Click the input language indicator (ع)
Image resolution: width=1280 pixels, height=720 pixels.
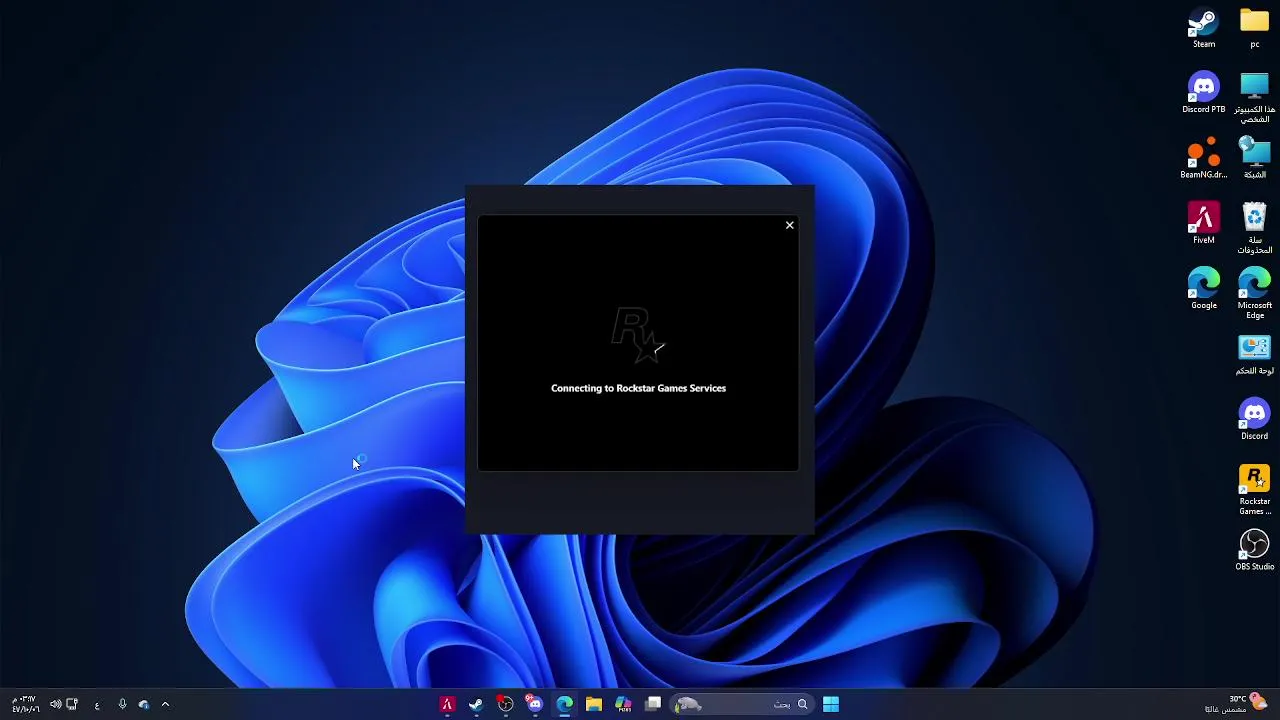pos(97,705)
